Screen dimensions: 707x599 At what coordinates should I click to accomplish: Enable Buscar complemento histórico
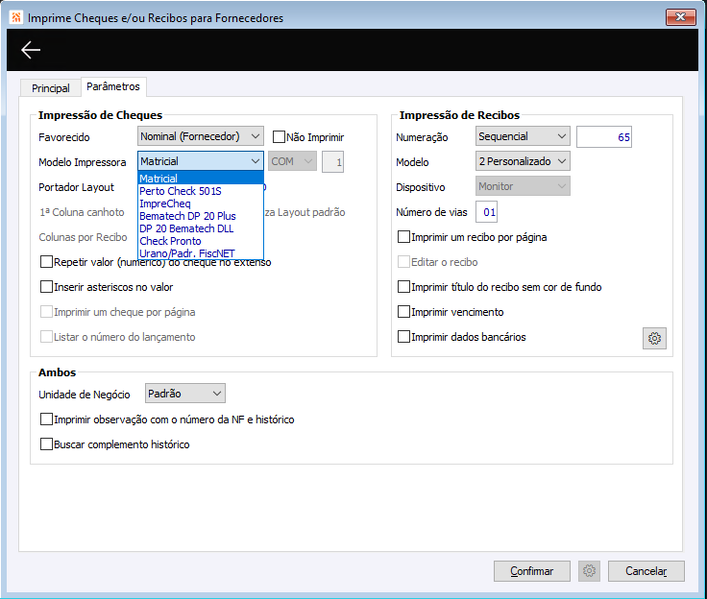tap(46, 444)
